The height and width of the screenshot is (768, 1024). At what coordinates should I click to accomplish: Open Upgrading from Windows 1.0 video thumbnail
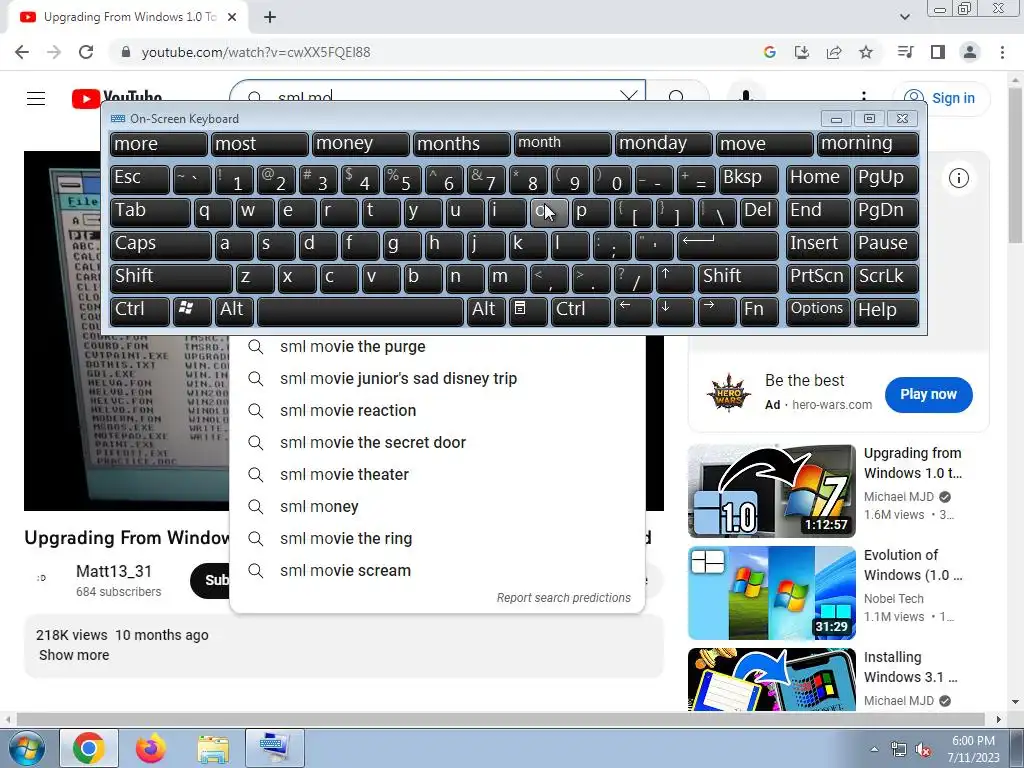click(771, 491)
